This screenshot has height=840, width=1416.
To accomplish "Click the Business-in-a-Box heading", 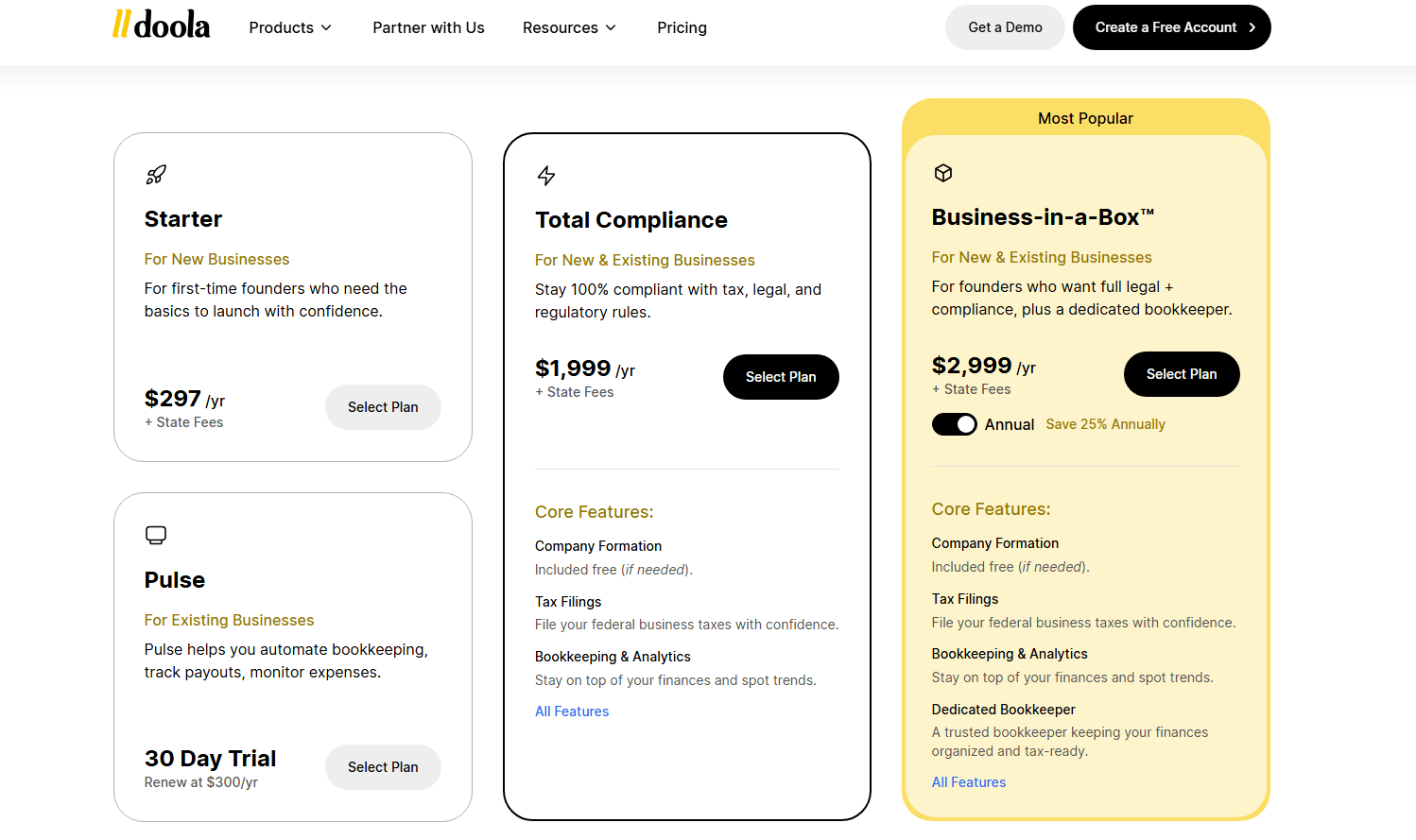I will pyautogui.click(x=1043, y=217).
